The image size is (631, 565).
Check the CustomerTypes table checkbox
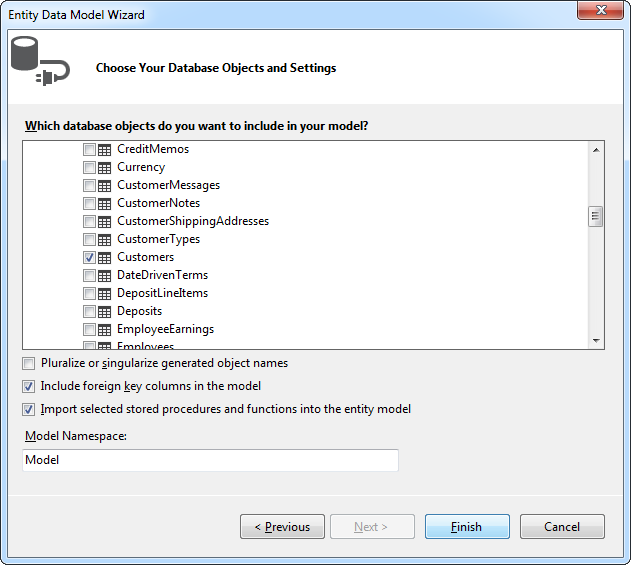coord(89,239)
